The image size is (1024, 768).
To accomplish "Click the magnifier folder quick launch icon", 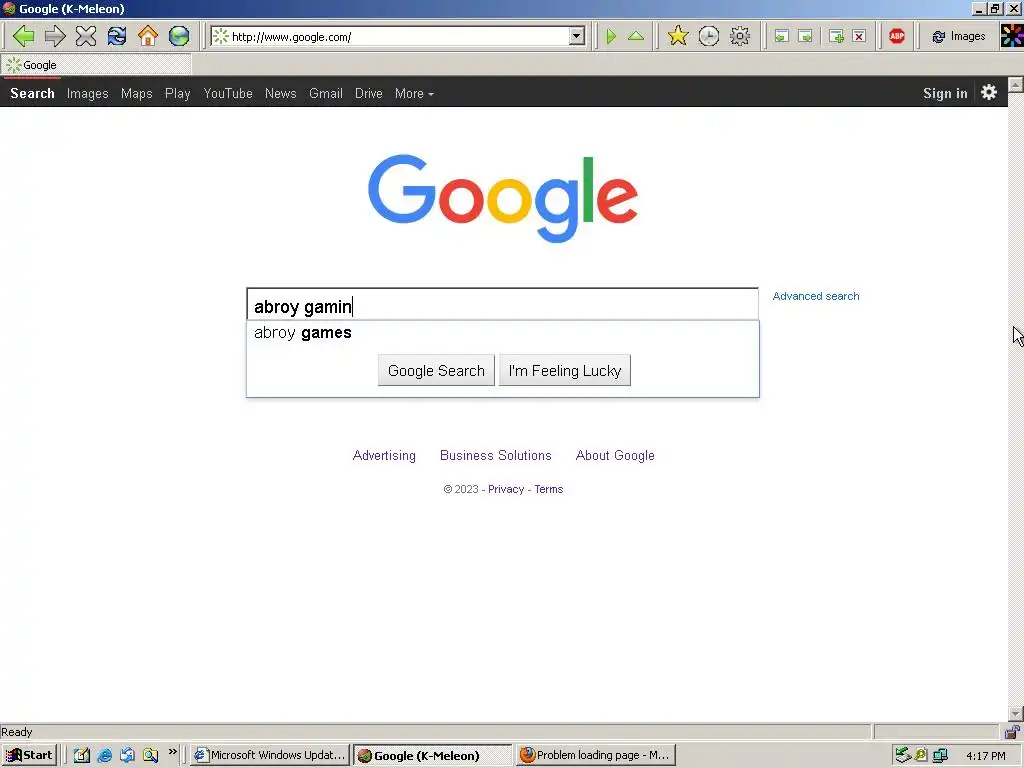I will coord(151,755).
